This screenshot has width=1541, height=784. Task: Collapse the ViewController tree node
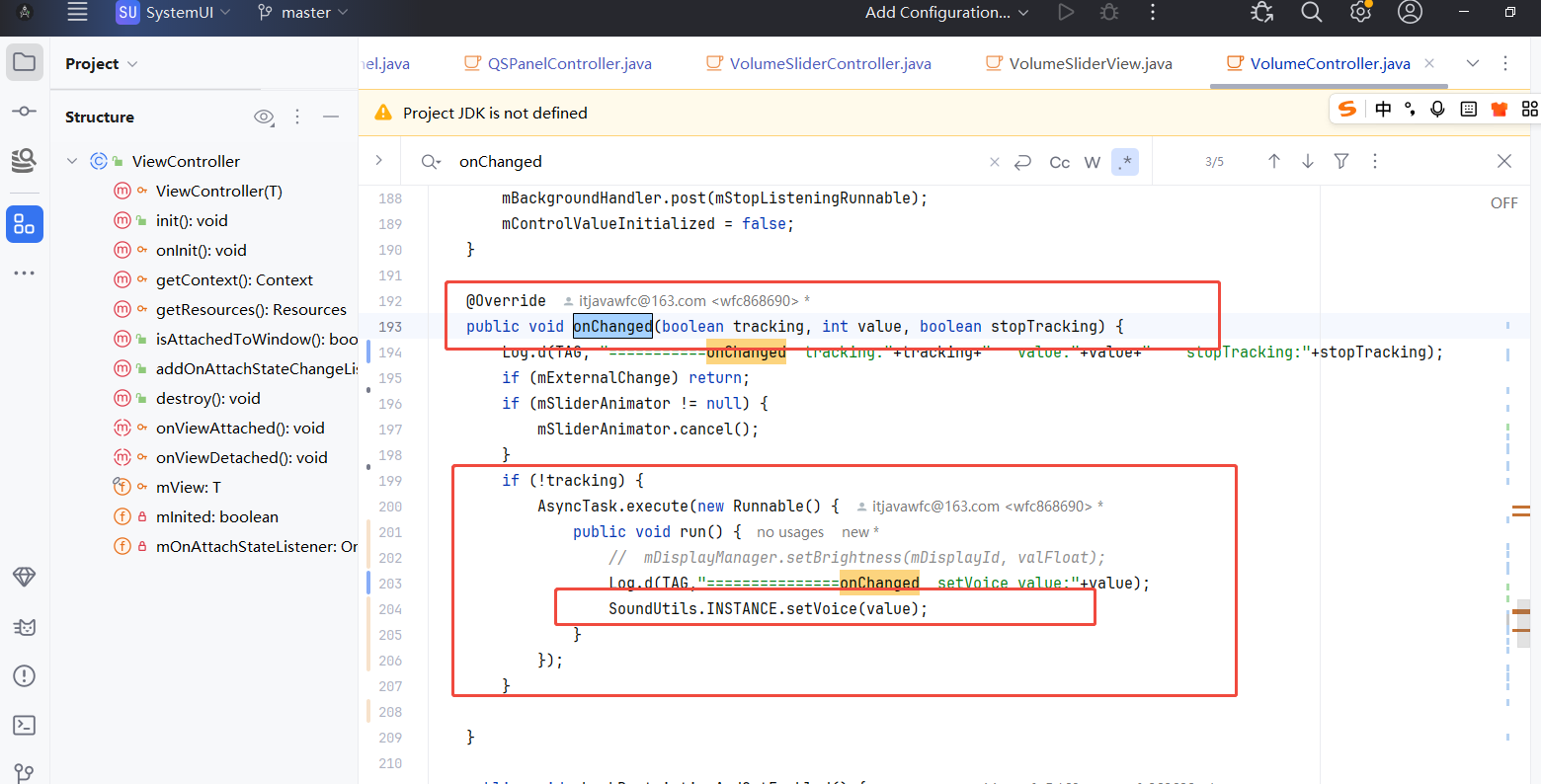tap(72, 161)
